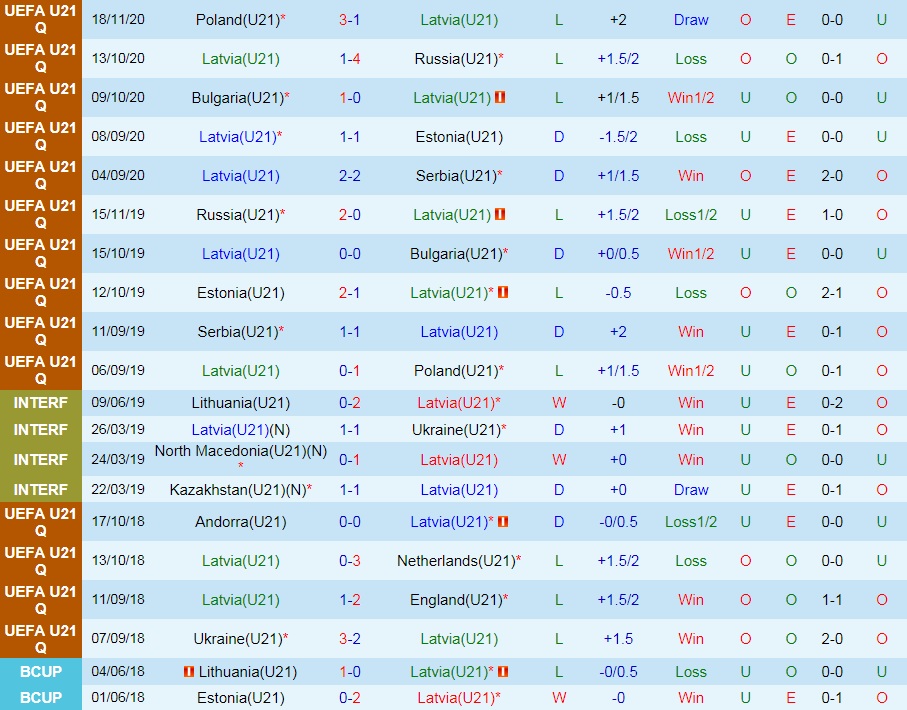The width and height of the screenshot is (907, 710).
Task: Open Kazakhstan(U21)(N) team link
Action: click(x=238, y=490)
